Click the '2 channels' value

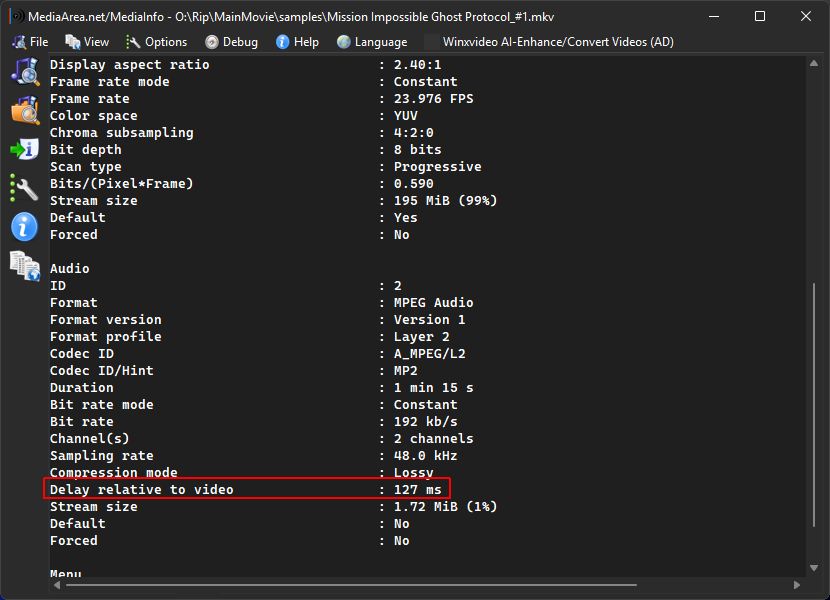pos(434,438)
